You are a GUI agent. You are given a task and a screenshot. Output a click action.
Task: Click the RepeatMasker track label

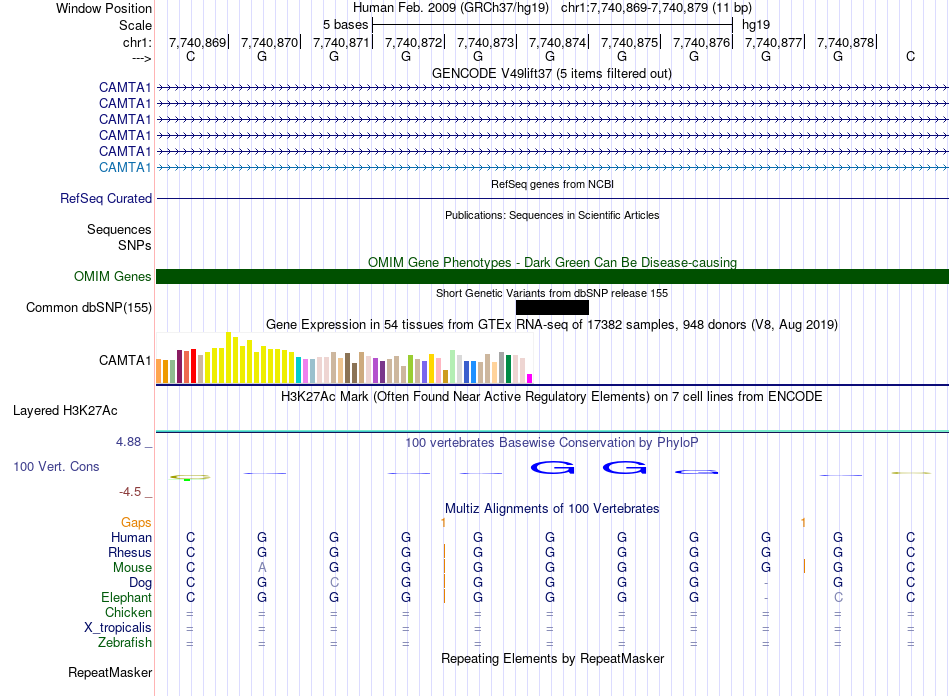tap(110, 672)
